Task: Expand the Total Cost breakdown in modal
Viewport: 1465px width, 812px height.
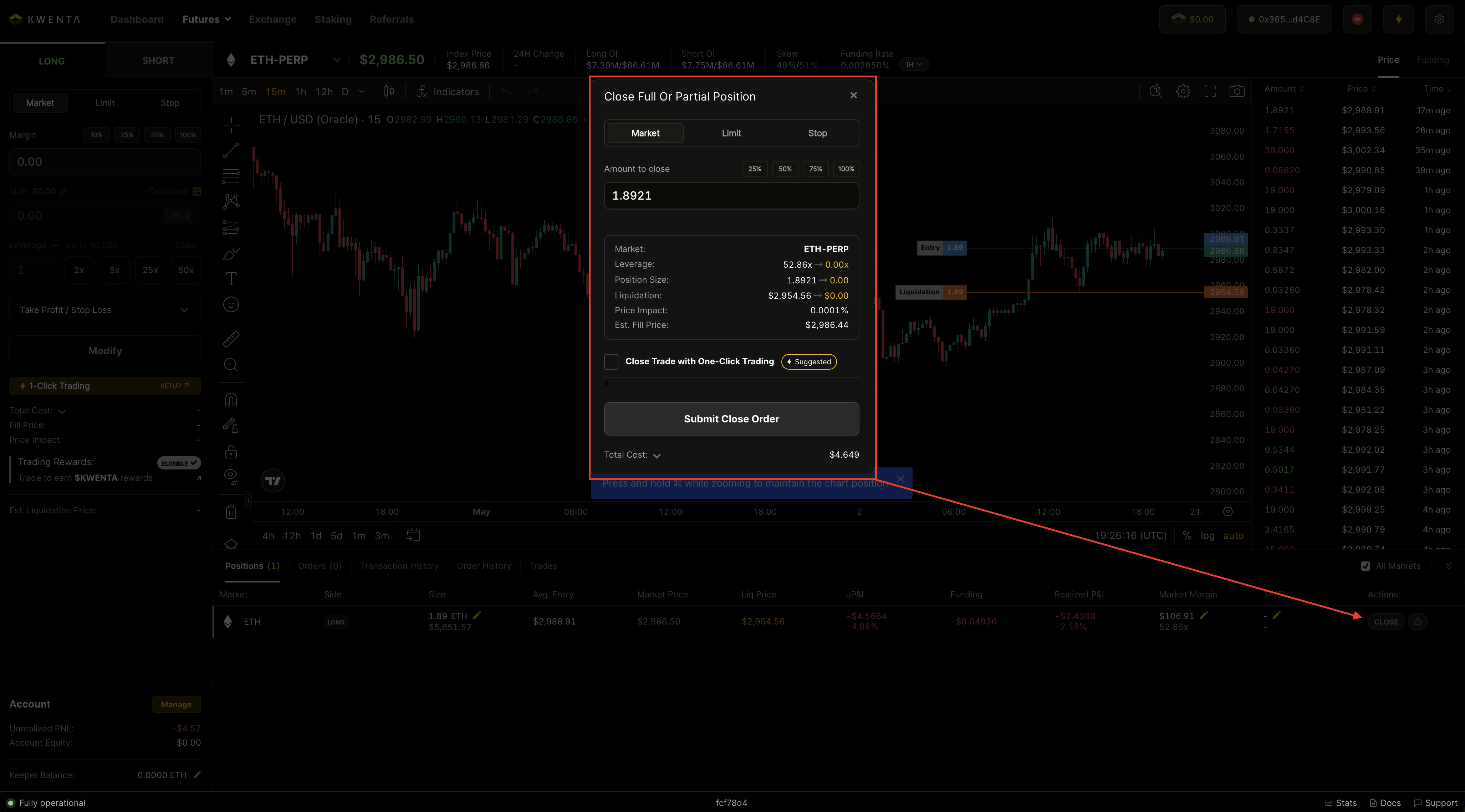Action: click(656, 456)
